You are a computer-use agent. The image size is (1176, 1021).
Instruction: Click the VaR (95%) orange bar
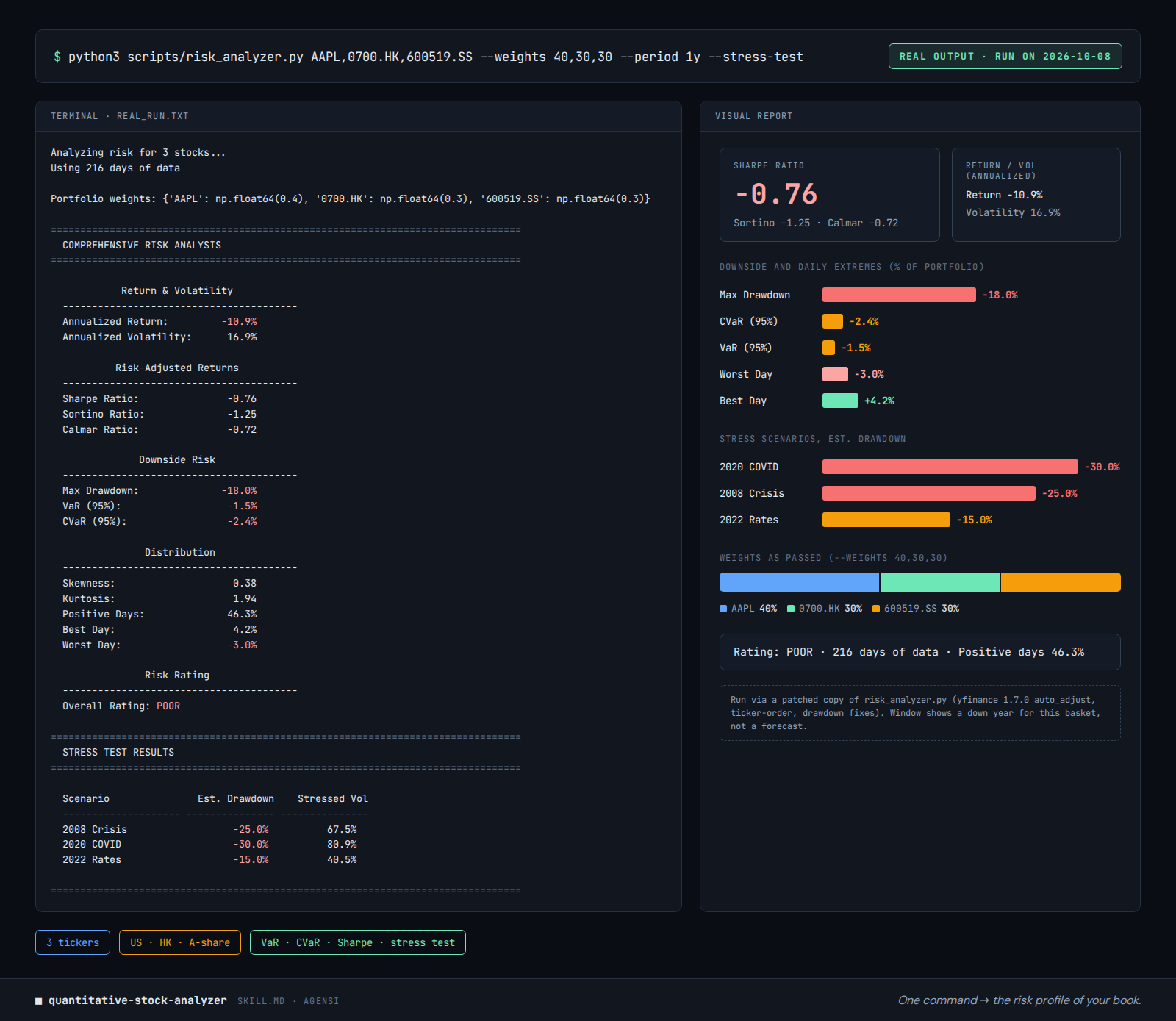[x=828, y=348]
